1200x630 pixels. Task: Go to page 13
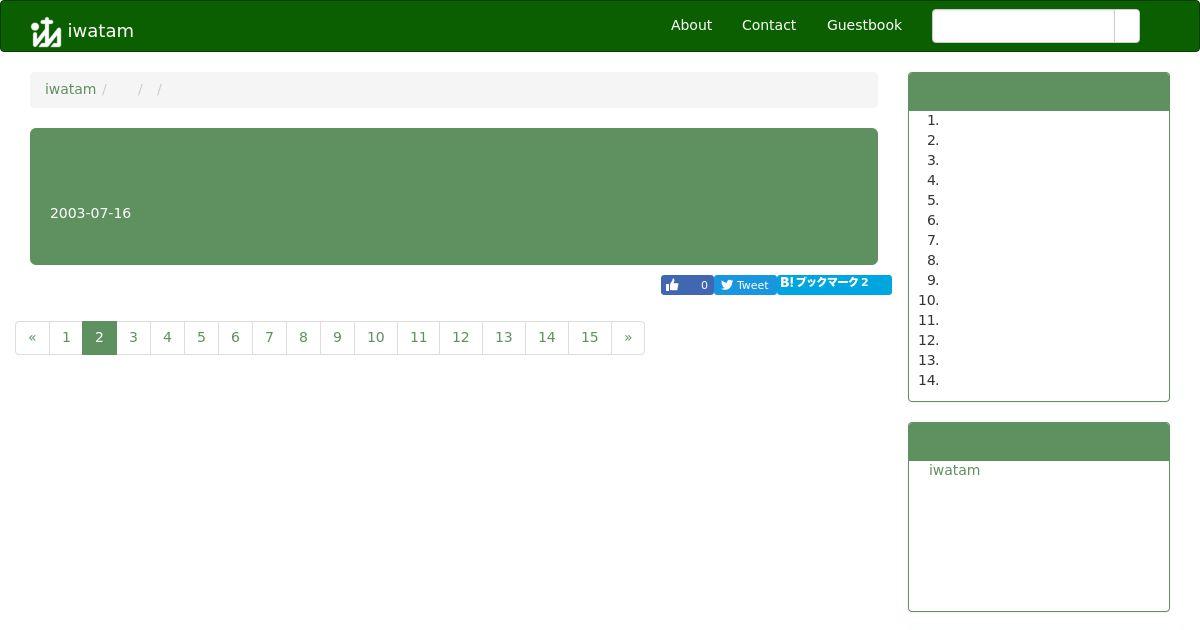pos(503,337)
